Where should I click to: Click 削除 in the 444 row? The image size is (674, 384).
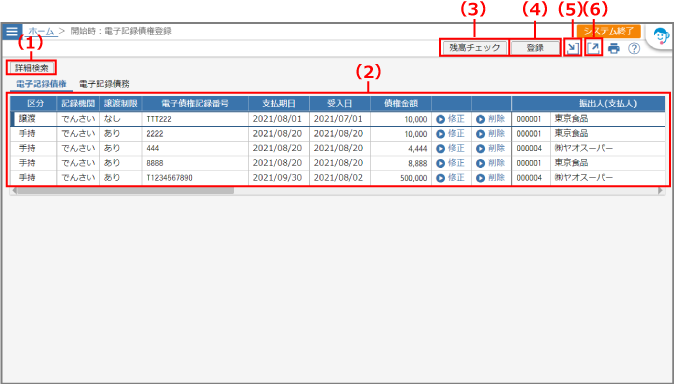click(x=490, y=148)
